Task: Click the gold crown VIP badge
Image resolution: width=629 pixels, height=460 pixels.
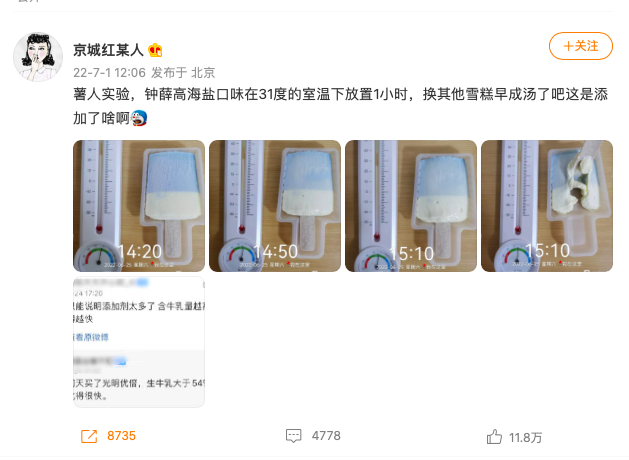Action: (x=155, y=50)
